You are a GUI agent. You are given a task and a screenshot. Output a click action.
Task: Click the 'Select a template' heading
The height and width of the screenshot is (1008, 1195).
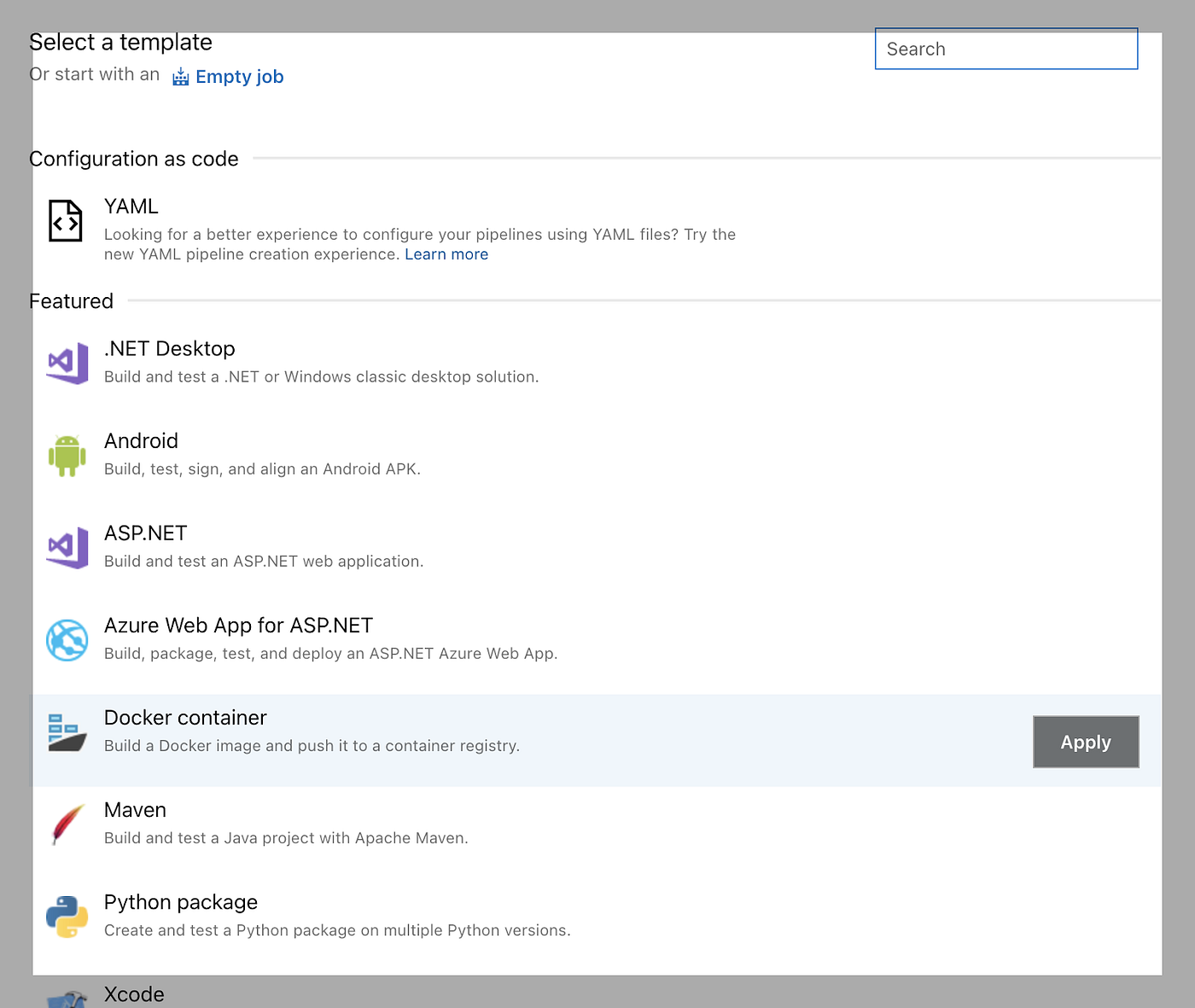click(x=120, y=42)
